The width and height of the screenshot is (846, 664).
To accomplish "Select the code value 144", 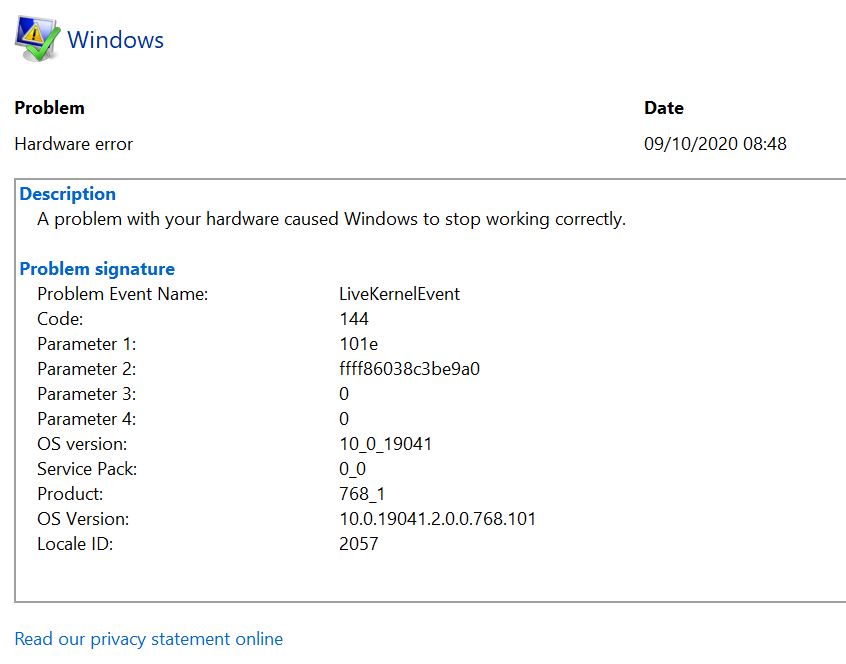I will click(x=354, y=319).
